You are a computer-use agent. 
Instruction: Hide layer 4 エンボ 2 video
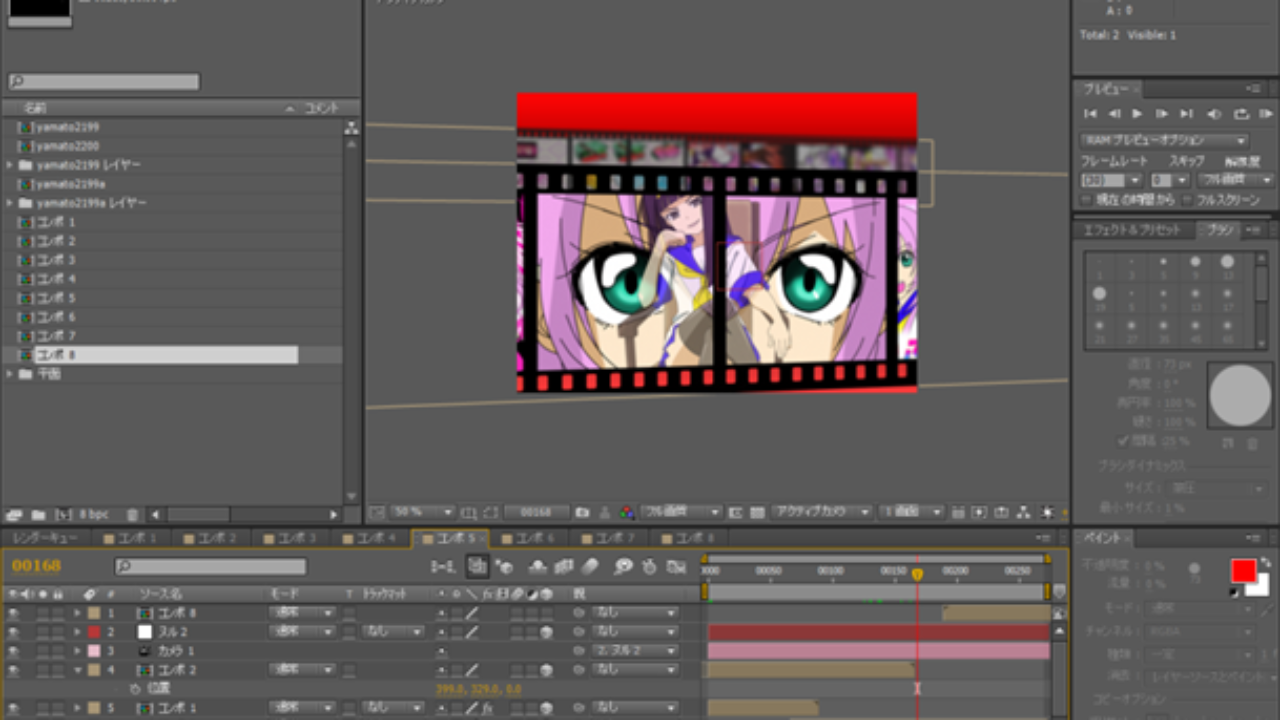13,670
